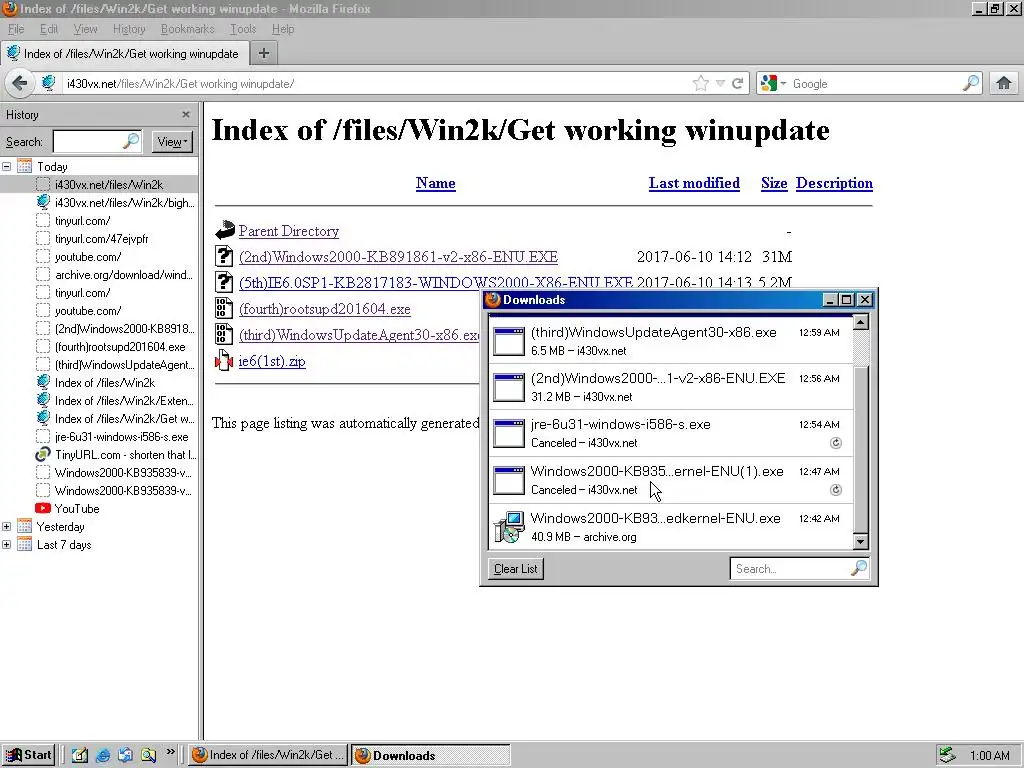Open the YouTube history entry with red icon
1024x768 pixels.
click(76, 509)
